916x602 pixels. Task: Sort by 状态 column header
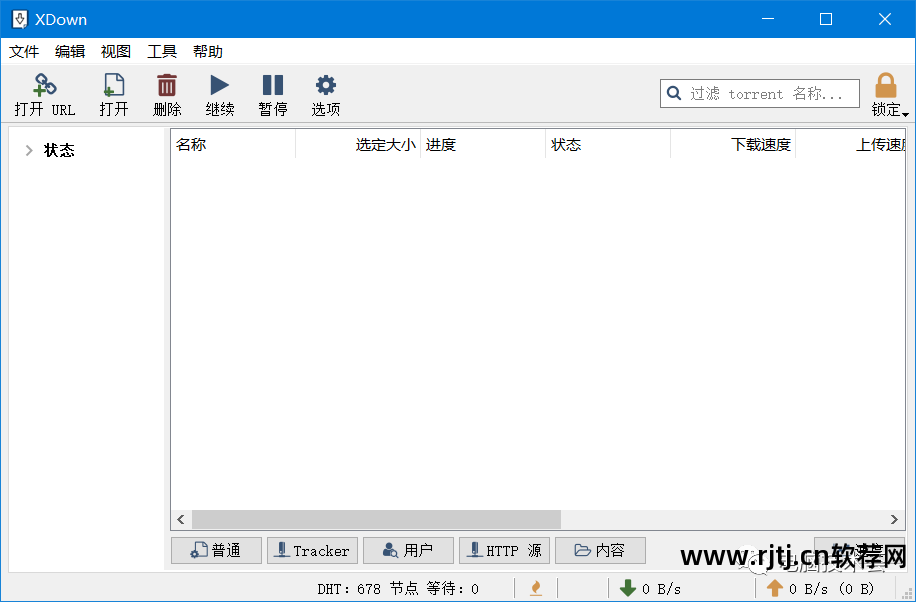(x=608, y=144)
